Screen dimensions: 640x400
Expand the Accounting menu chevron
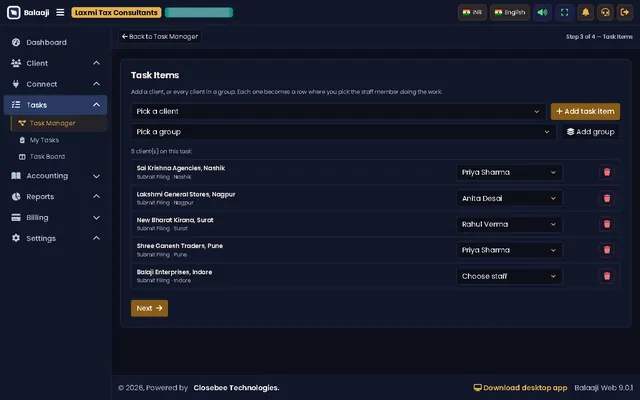coord(96,176)
